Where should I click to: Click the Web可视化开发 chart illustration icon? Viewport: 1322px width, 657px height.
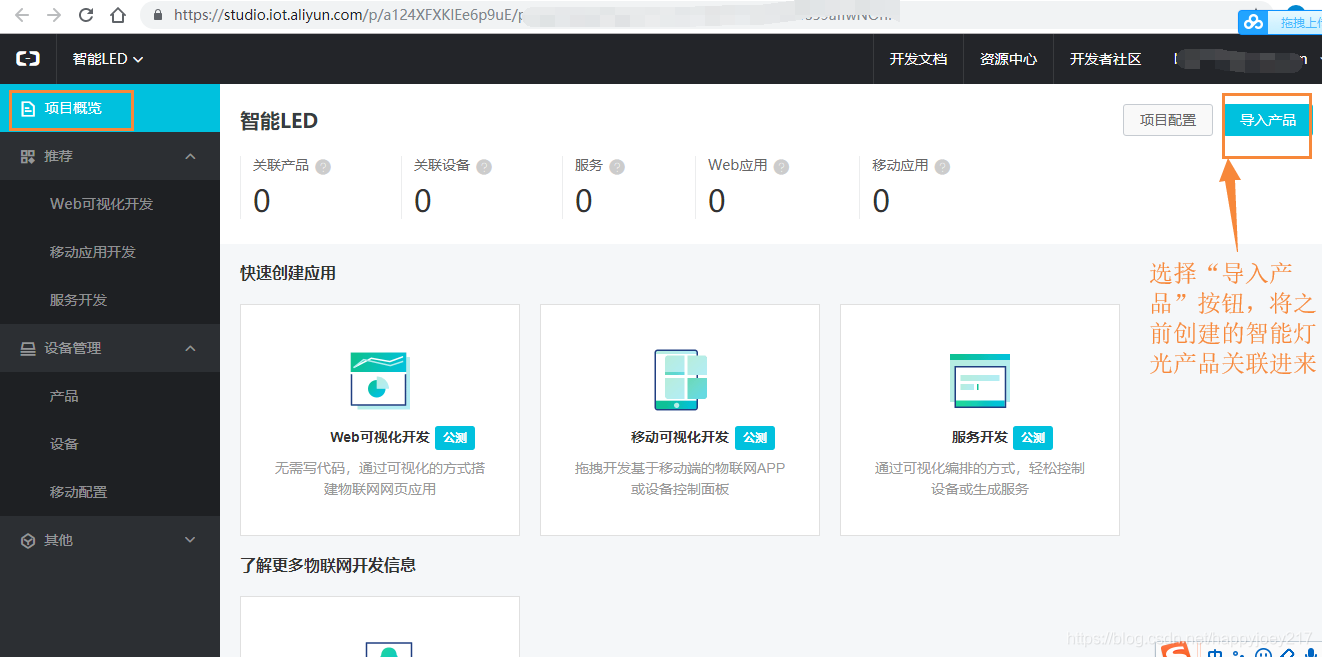coord(380,380)
